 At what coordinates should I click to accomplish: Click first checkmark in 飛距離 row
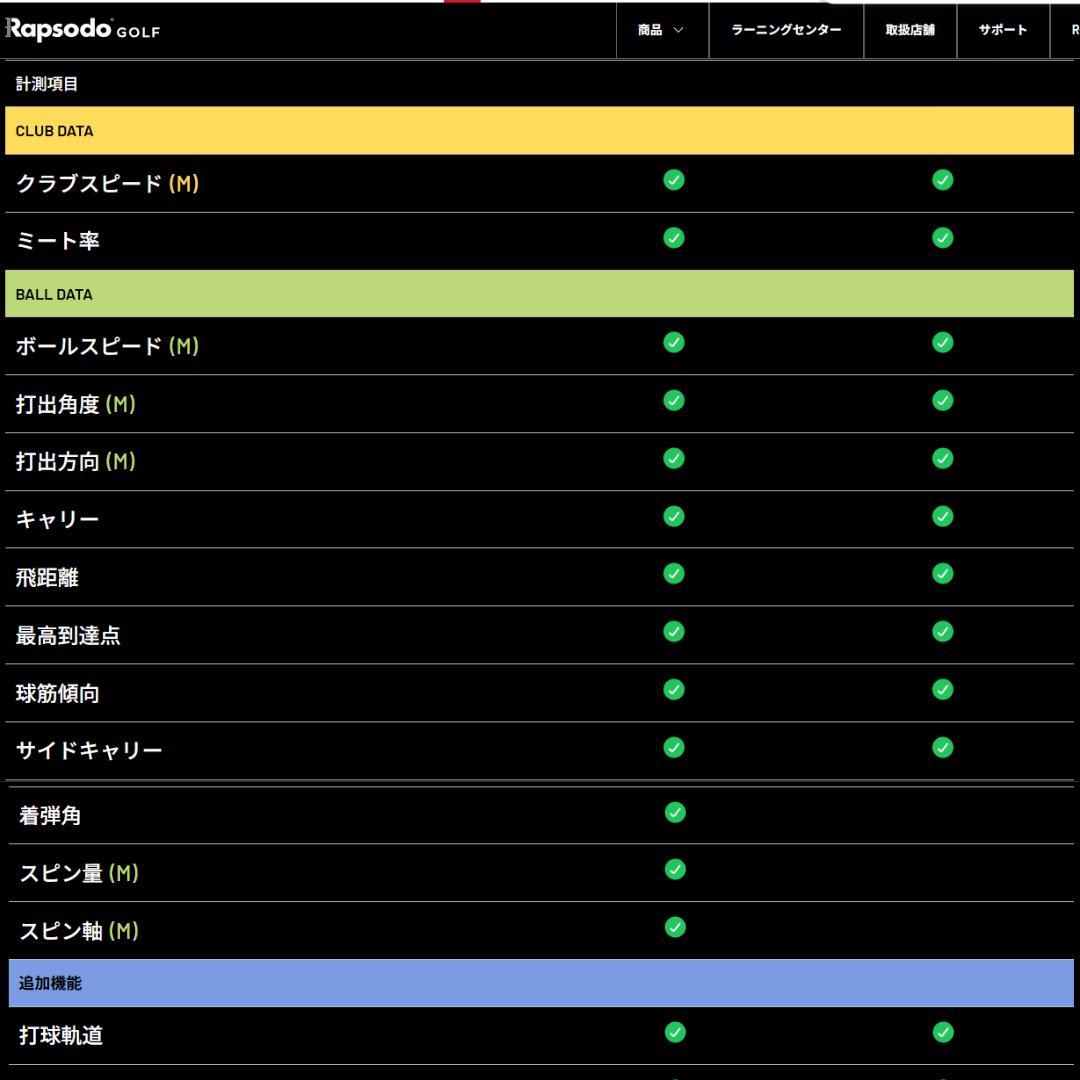pos(674,573)
